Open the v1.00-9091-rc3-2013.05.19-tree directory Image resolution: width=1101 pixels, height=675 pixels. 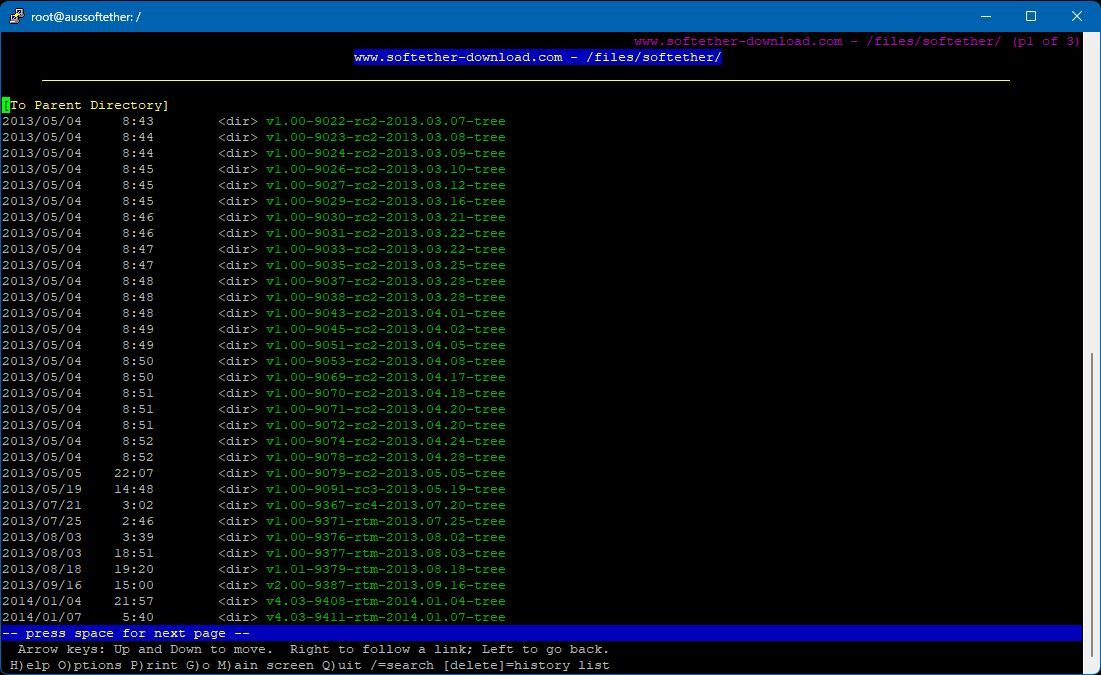coord(385,489)
